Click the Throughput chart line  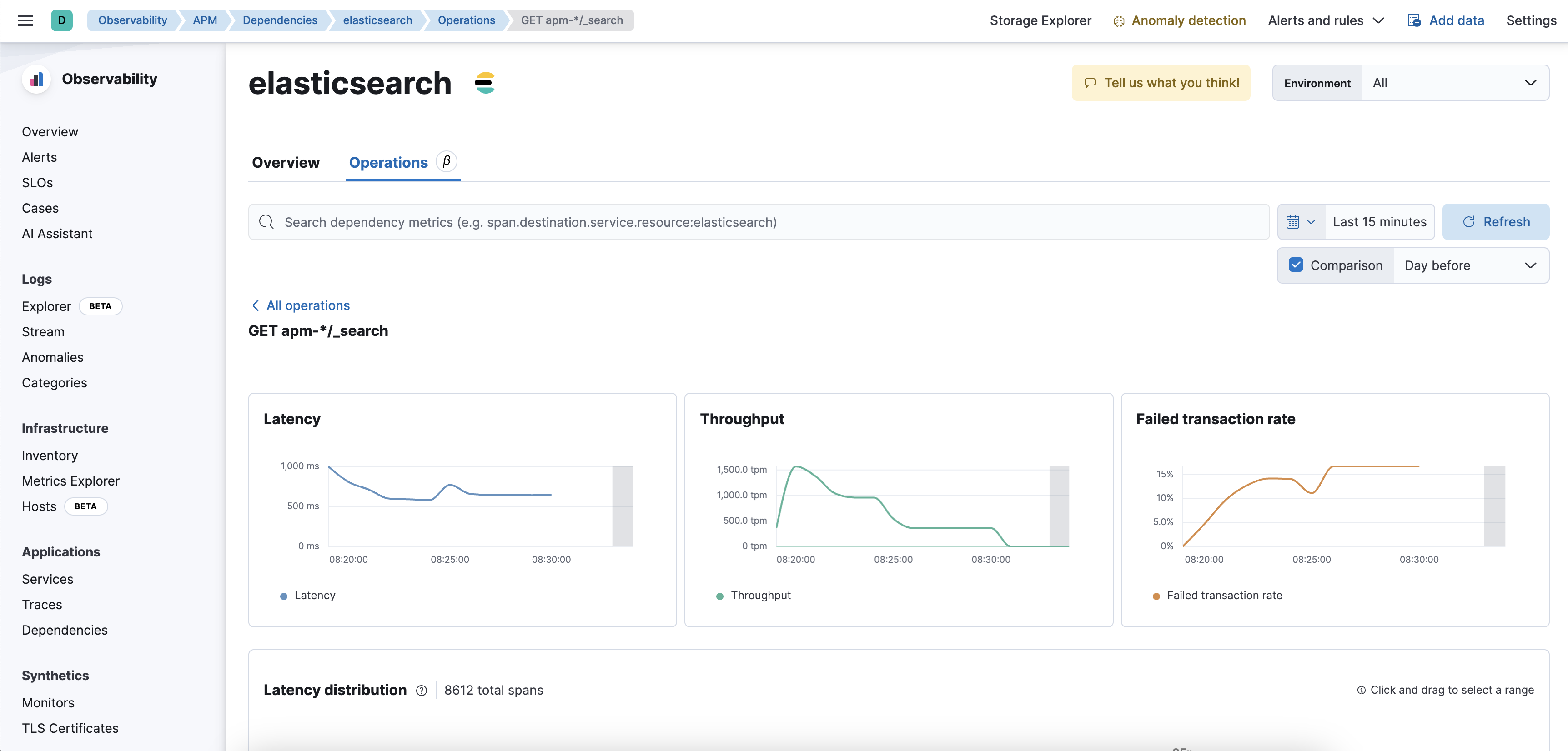click(922, 506)
